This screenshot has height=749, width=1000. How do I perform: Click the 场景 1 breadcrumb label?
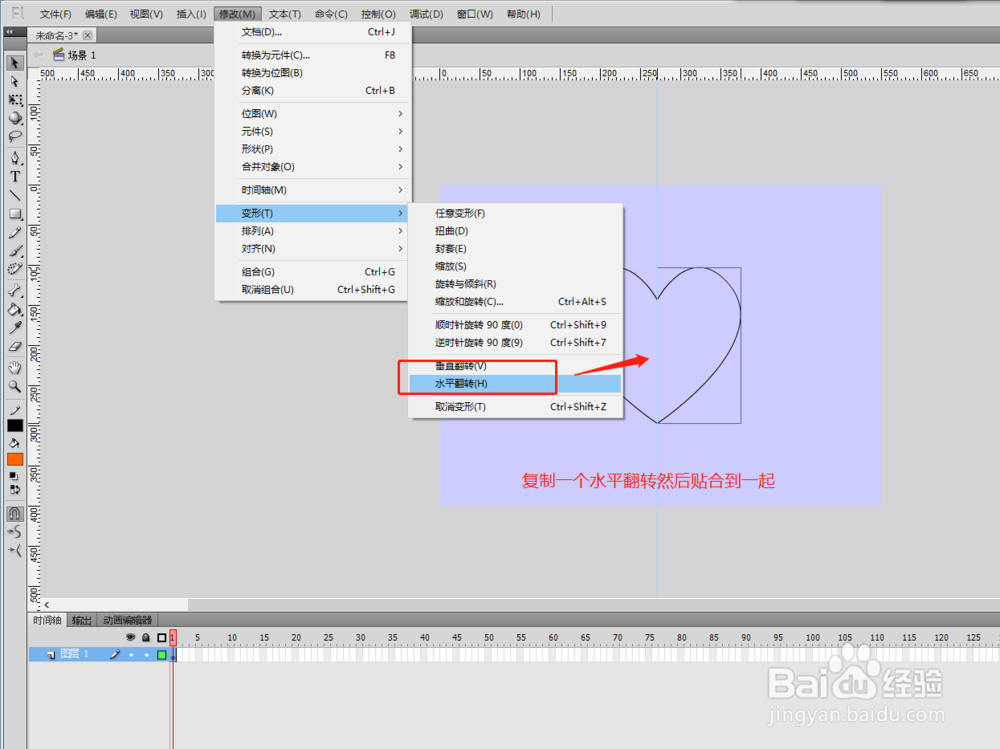pos(82,55)
